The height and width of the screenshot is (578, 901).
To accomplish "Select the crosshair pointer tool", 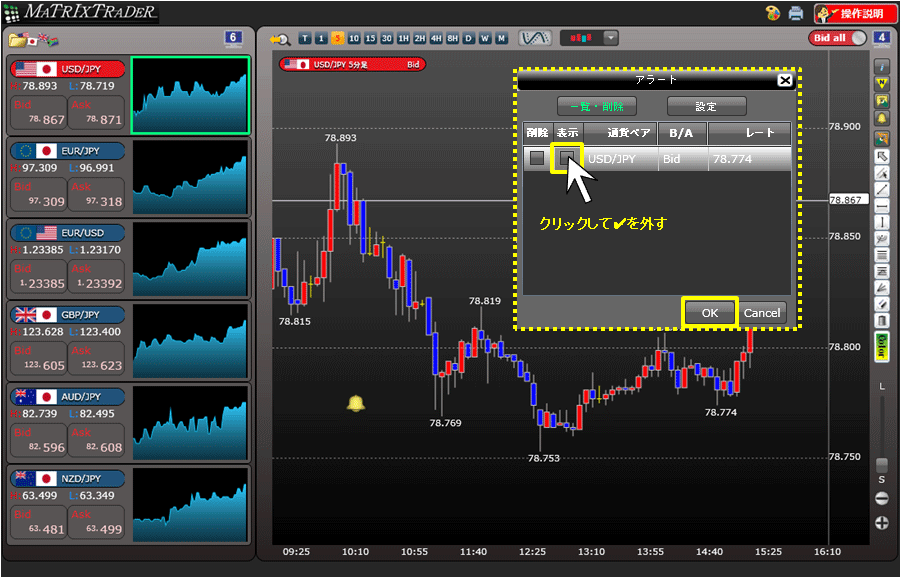I will [x=881, y=172].
